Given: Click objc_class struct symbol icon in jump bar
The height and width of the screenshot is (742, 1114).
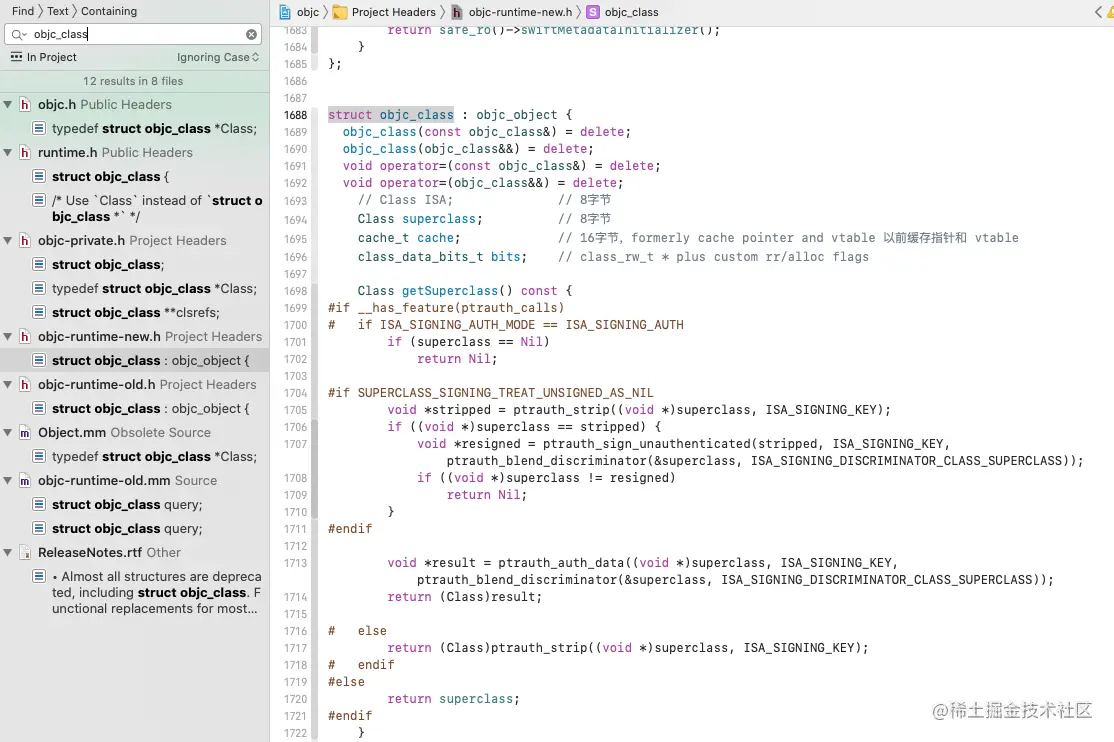Looking at the screenshot, I should click(593, 12).
